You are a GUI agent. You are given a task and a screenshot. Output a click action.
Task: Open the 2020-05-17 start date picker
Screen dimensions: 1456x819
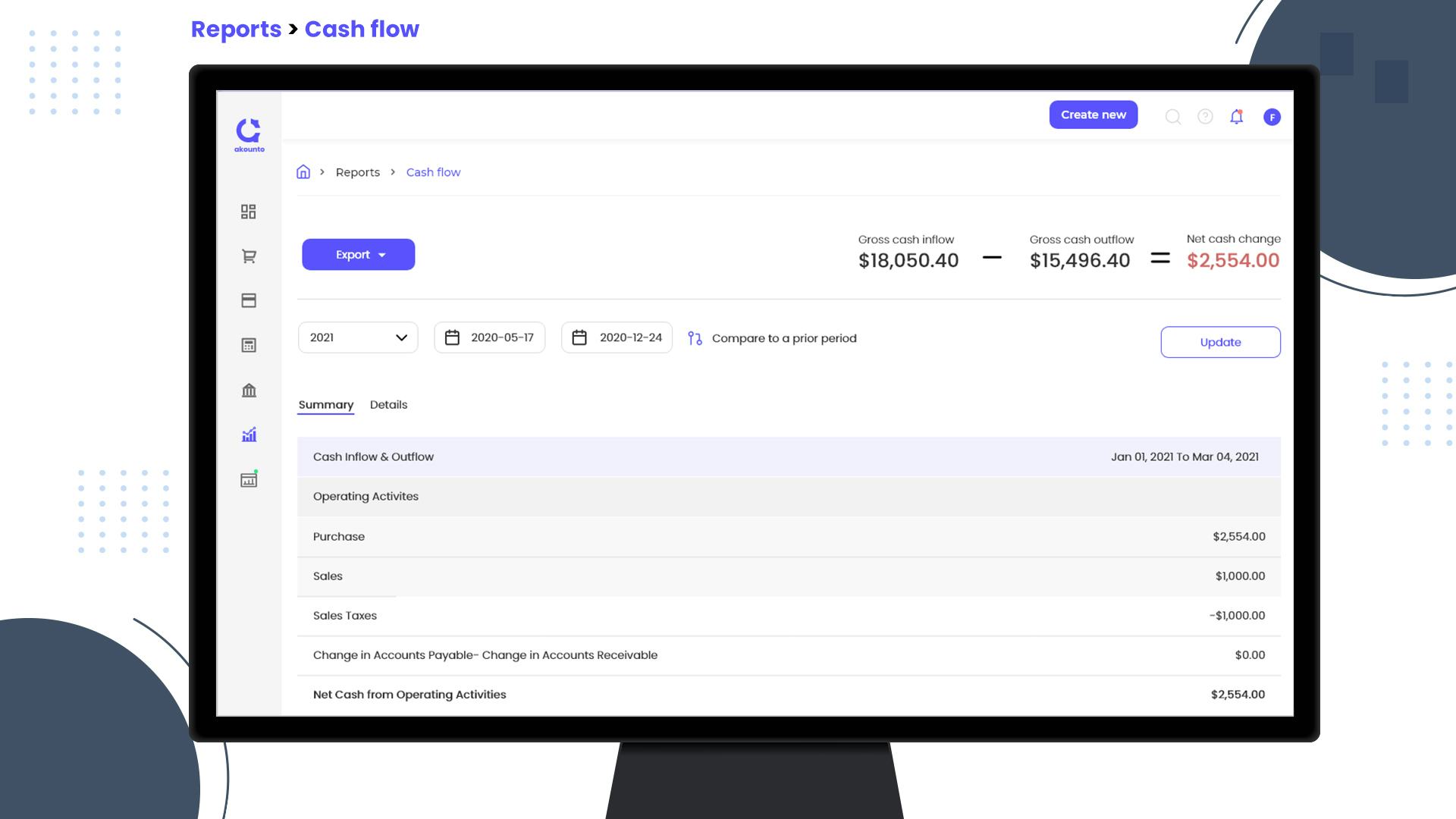click(x=490, y=337)
